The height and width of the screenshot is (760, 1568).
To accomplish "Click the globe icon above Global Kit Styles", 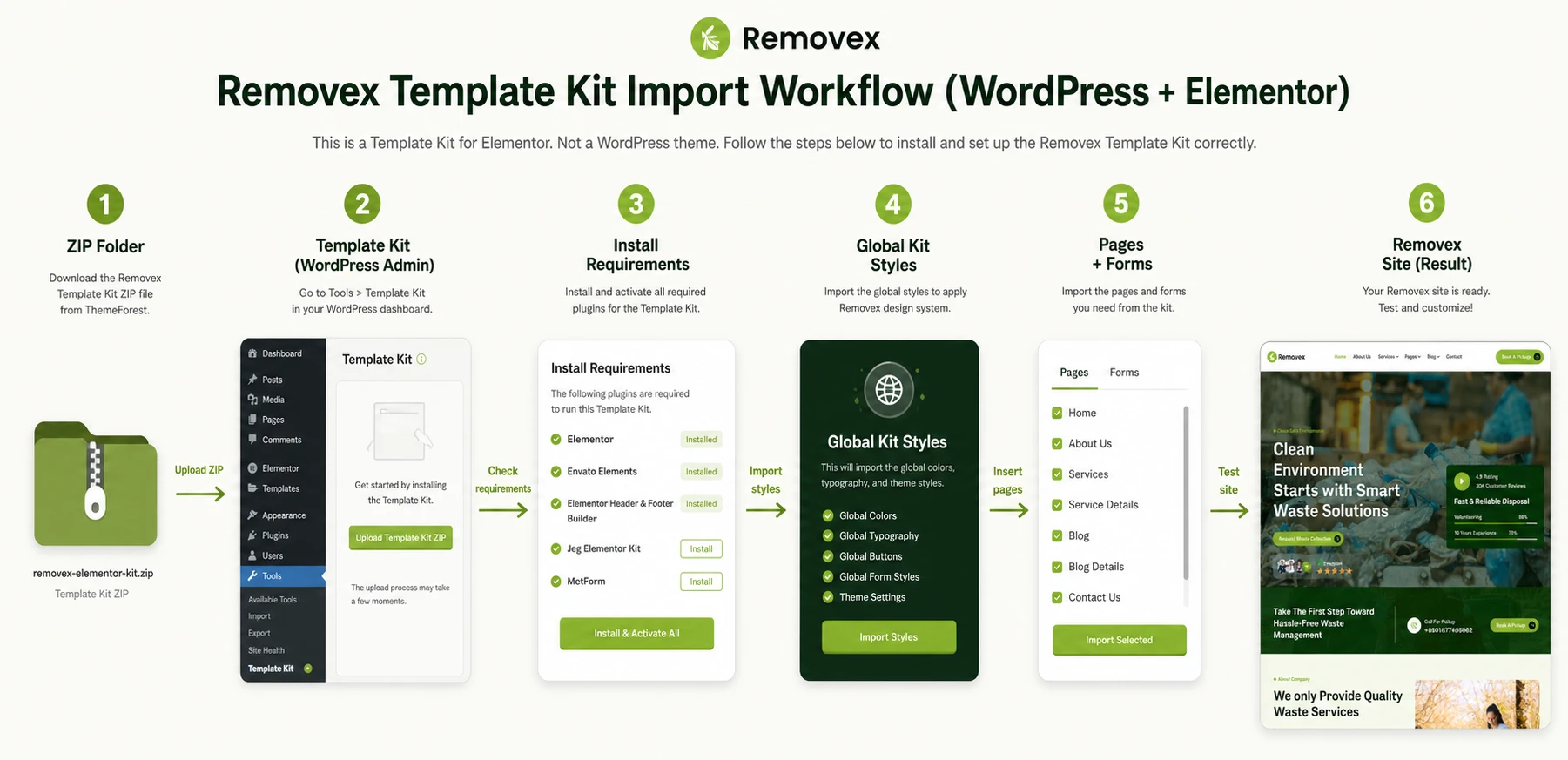I will click(x=889, y=390).
